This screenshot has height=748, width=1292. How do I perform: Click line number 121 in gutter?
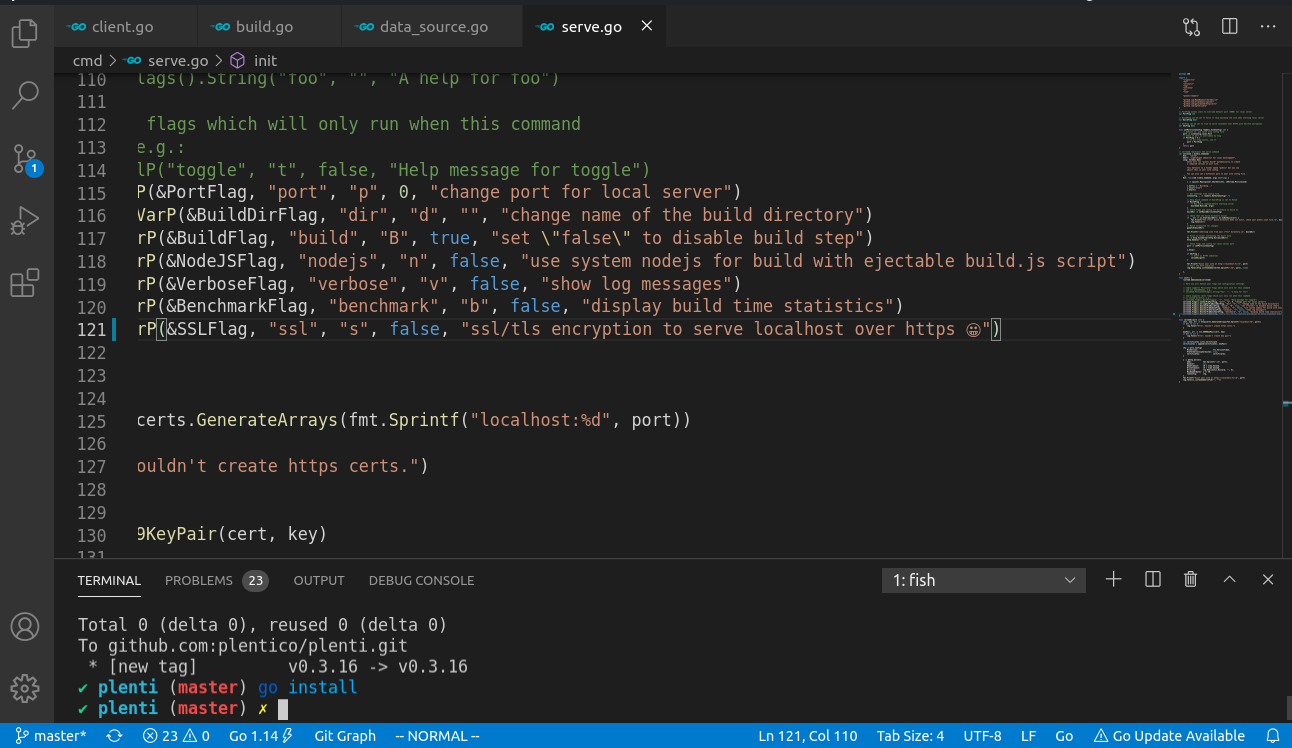[x=92, y=329]
